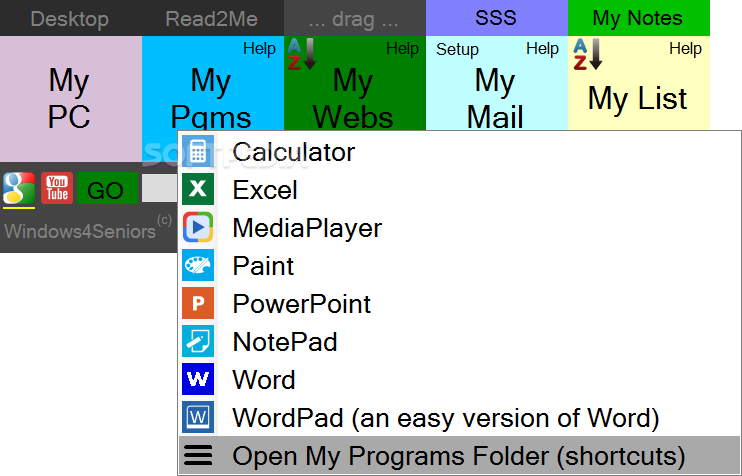The image size is (742, 476).
Task: Open the My Notes tab
Action: coord(639,18)
